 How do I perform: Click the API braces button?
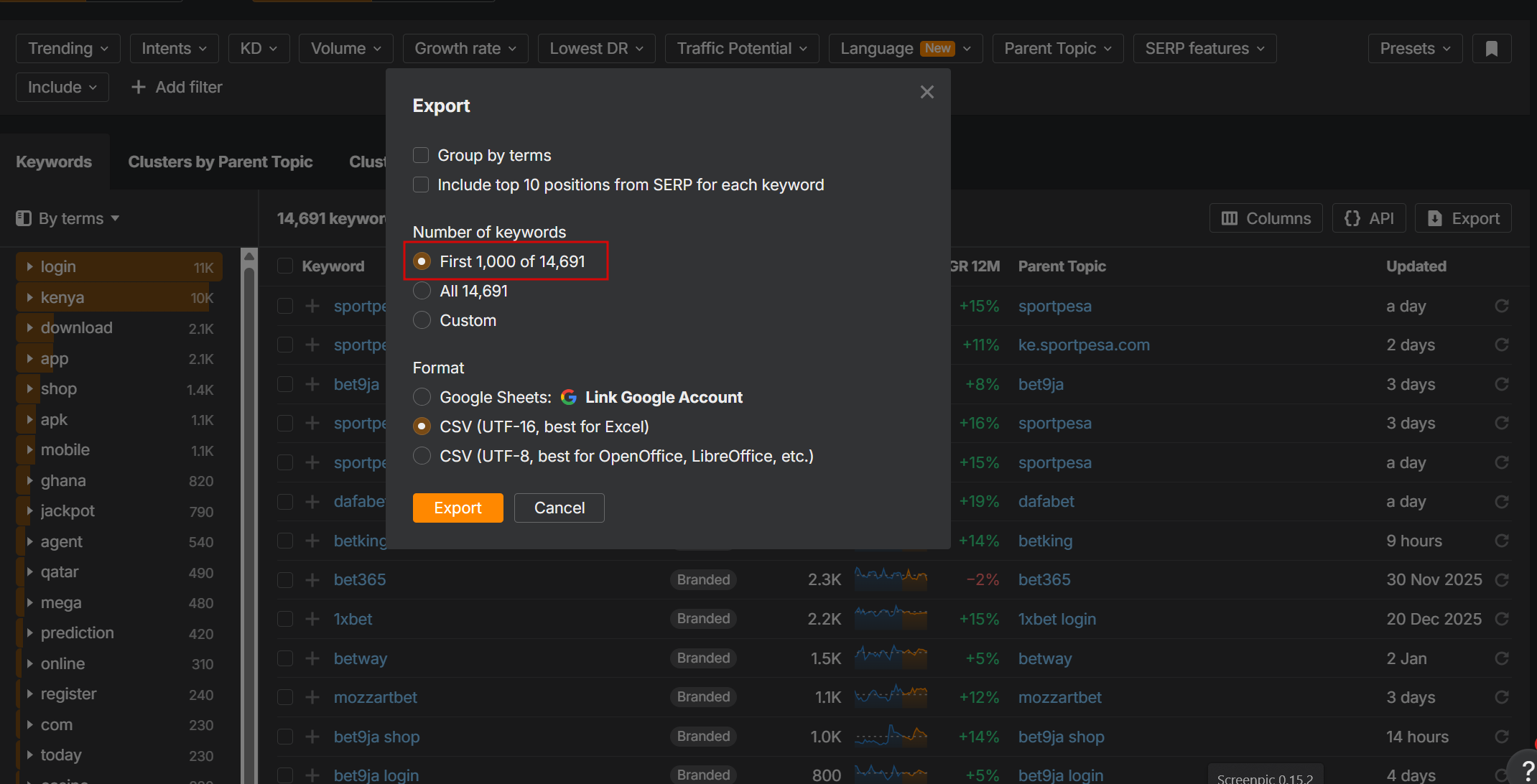[1369, 218]
